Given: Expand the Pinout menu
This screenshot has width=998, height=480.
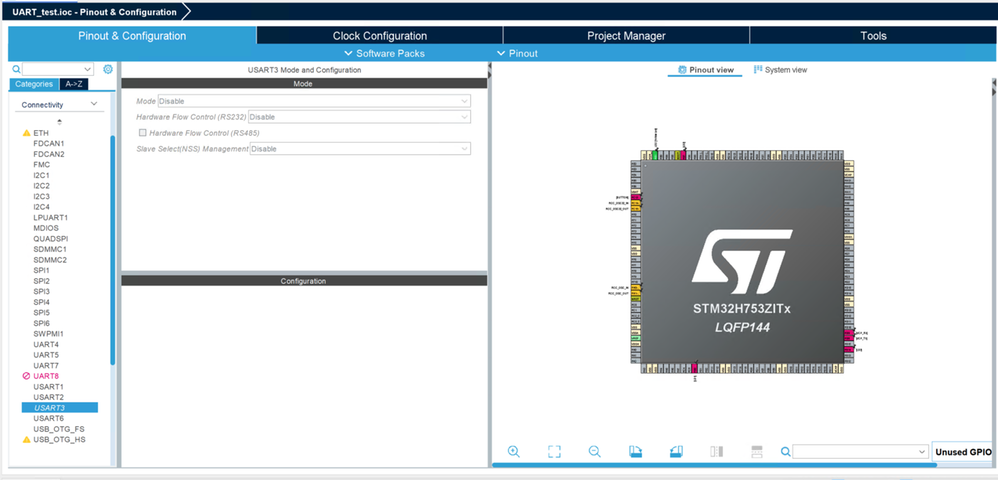Looking at the screenshot, I should coord(517,53).
